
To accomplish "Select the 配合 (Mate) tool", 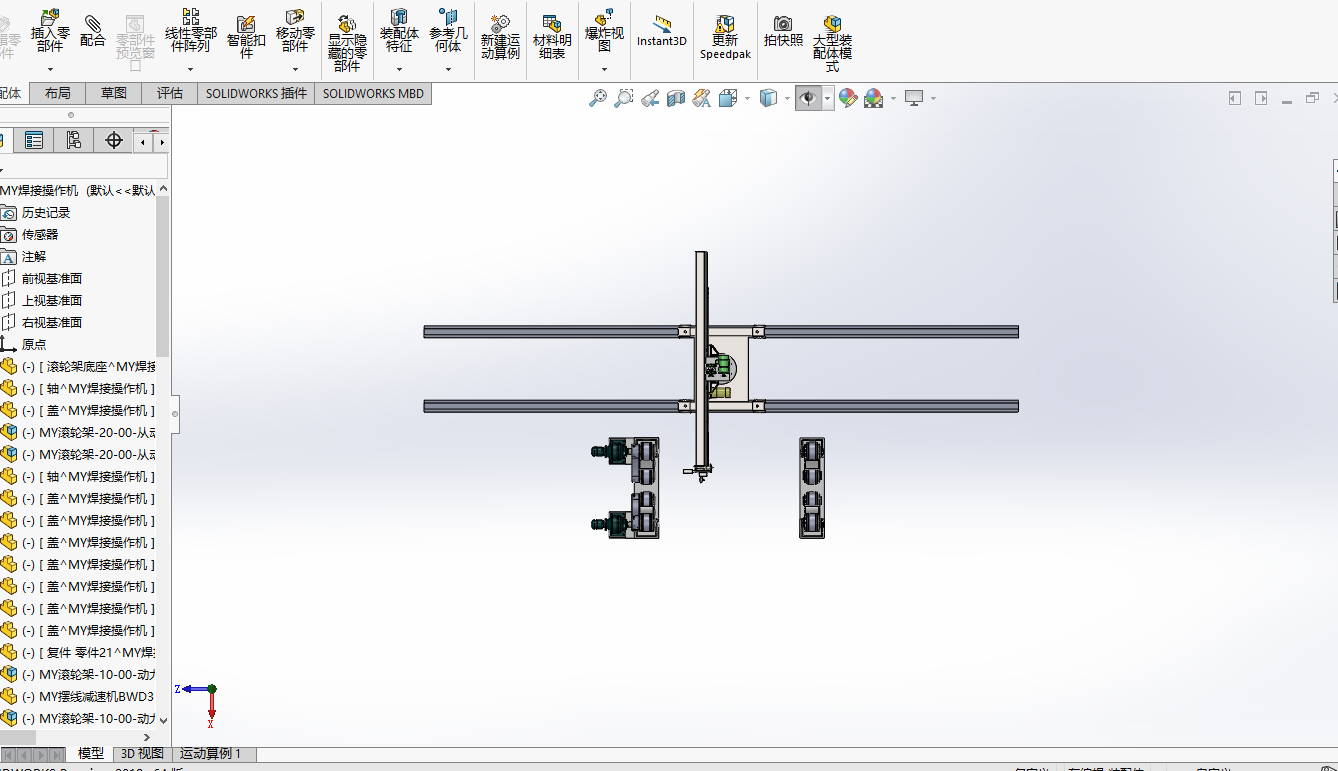I will point(93,30).
